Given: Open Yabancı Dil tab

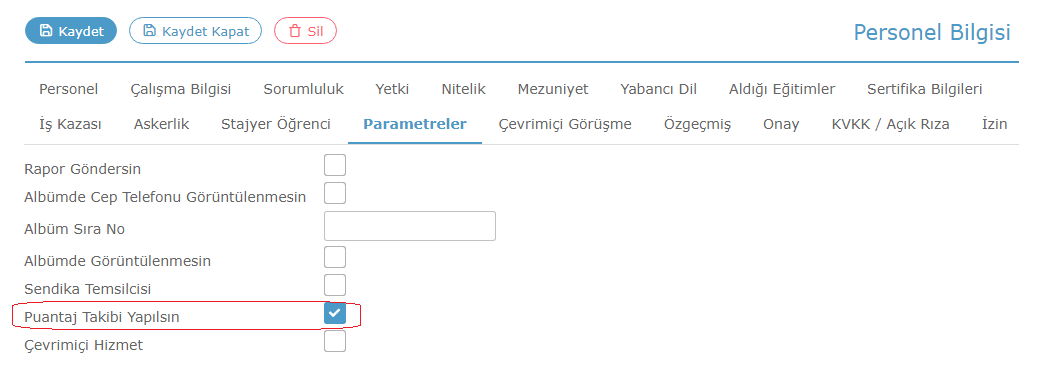Looking at the screenshot, I should coord(659,89).
